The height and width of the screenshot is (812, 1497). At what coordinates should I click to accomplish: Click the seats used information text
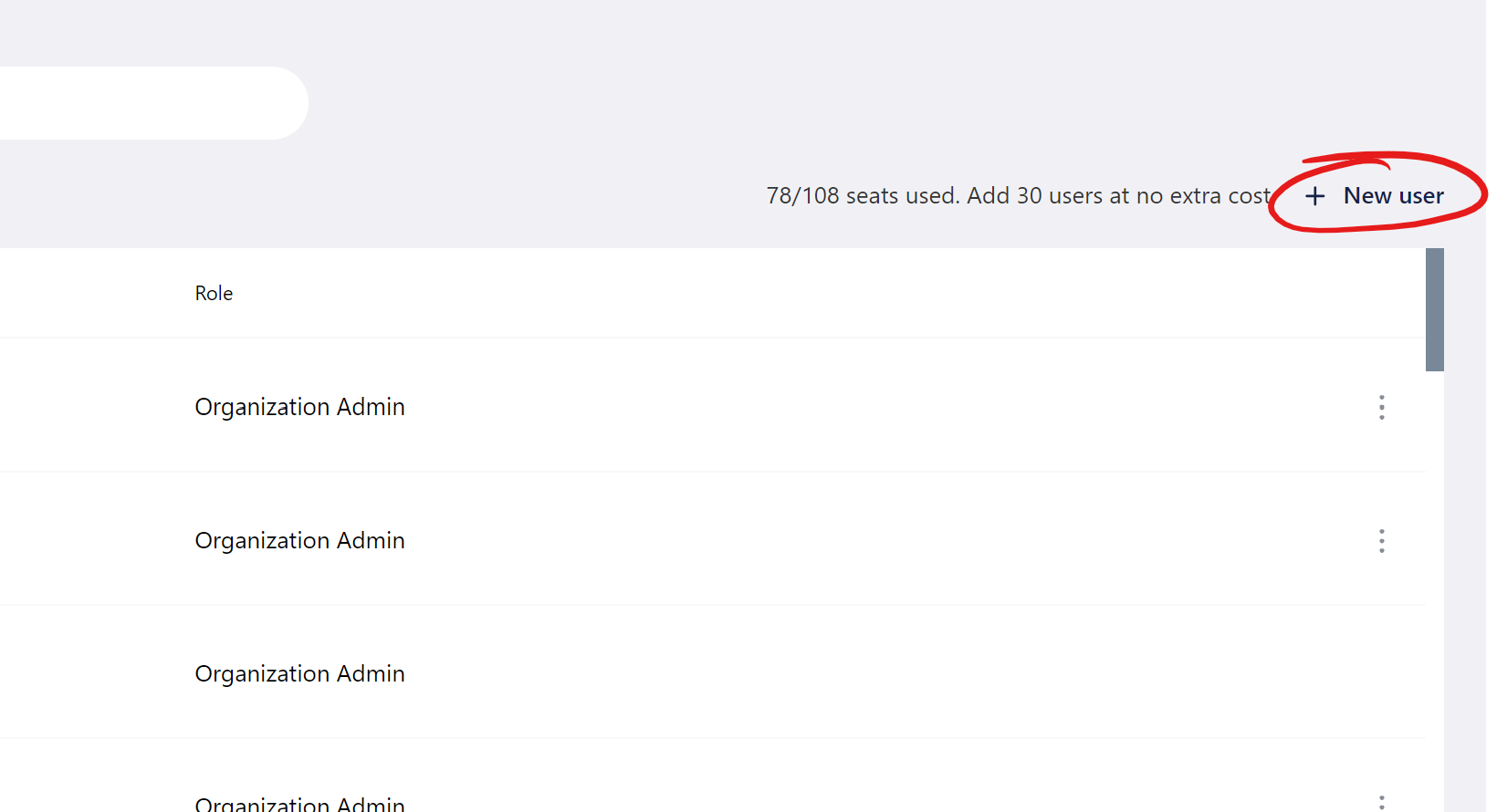[1018, 196]
